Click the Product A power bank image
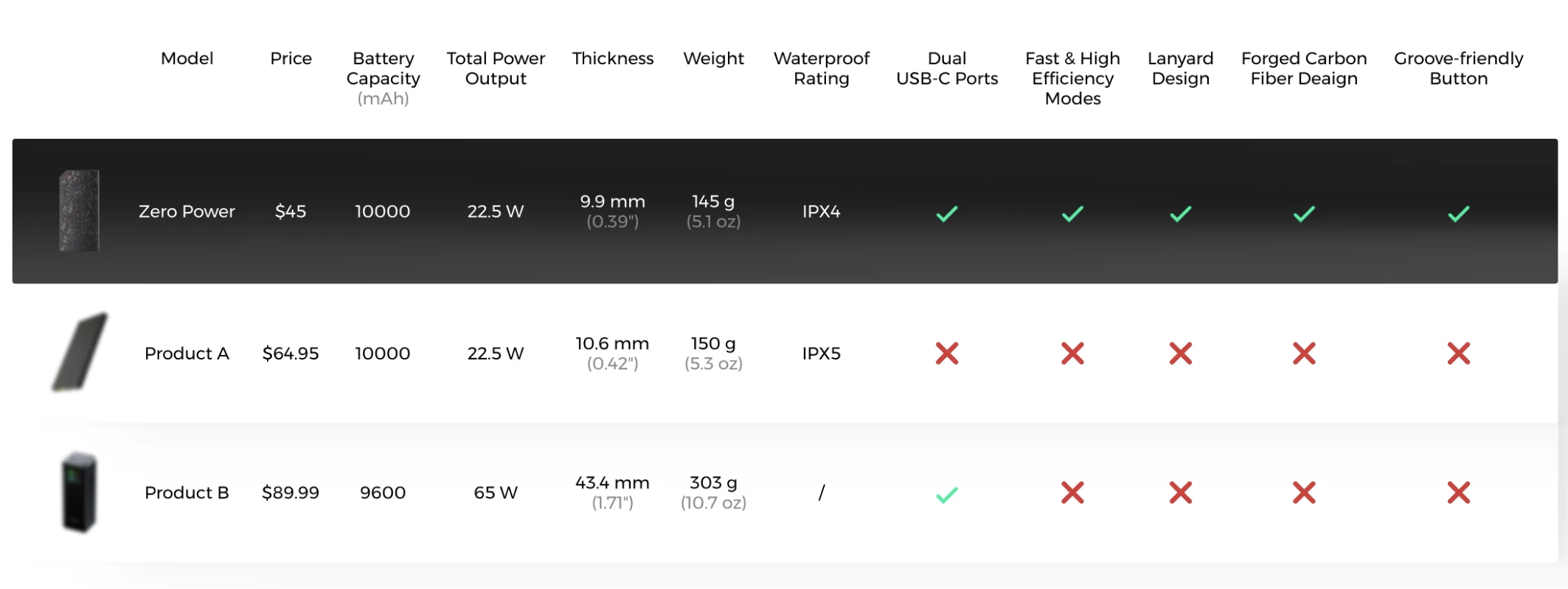 pyautogui.click(x=80, y=352)
